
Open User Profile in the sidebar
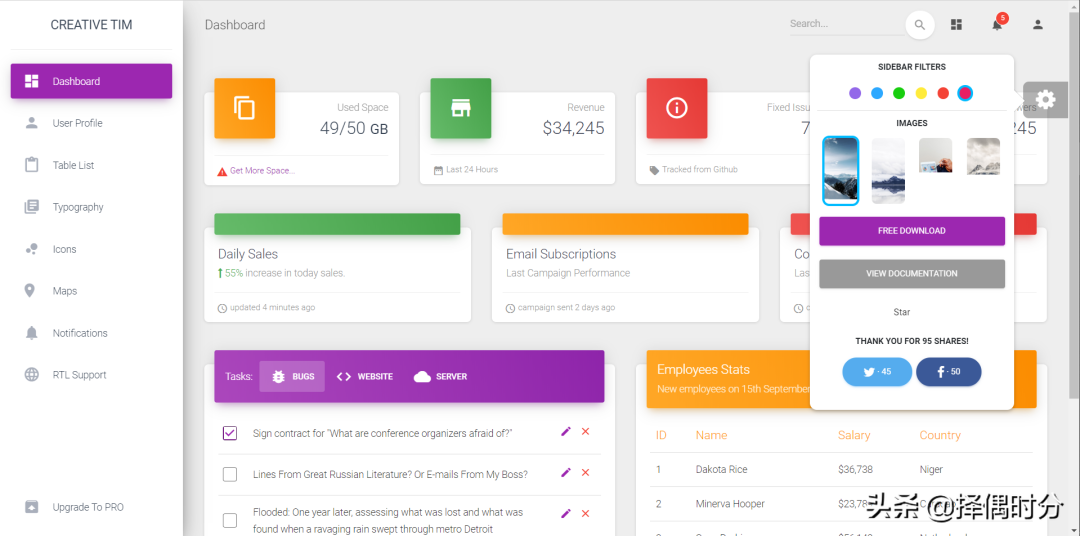click(77, 123)
